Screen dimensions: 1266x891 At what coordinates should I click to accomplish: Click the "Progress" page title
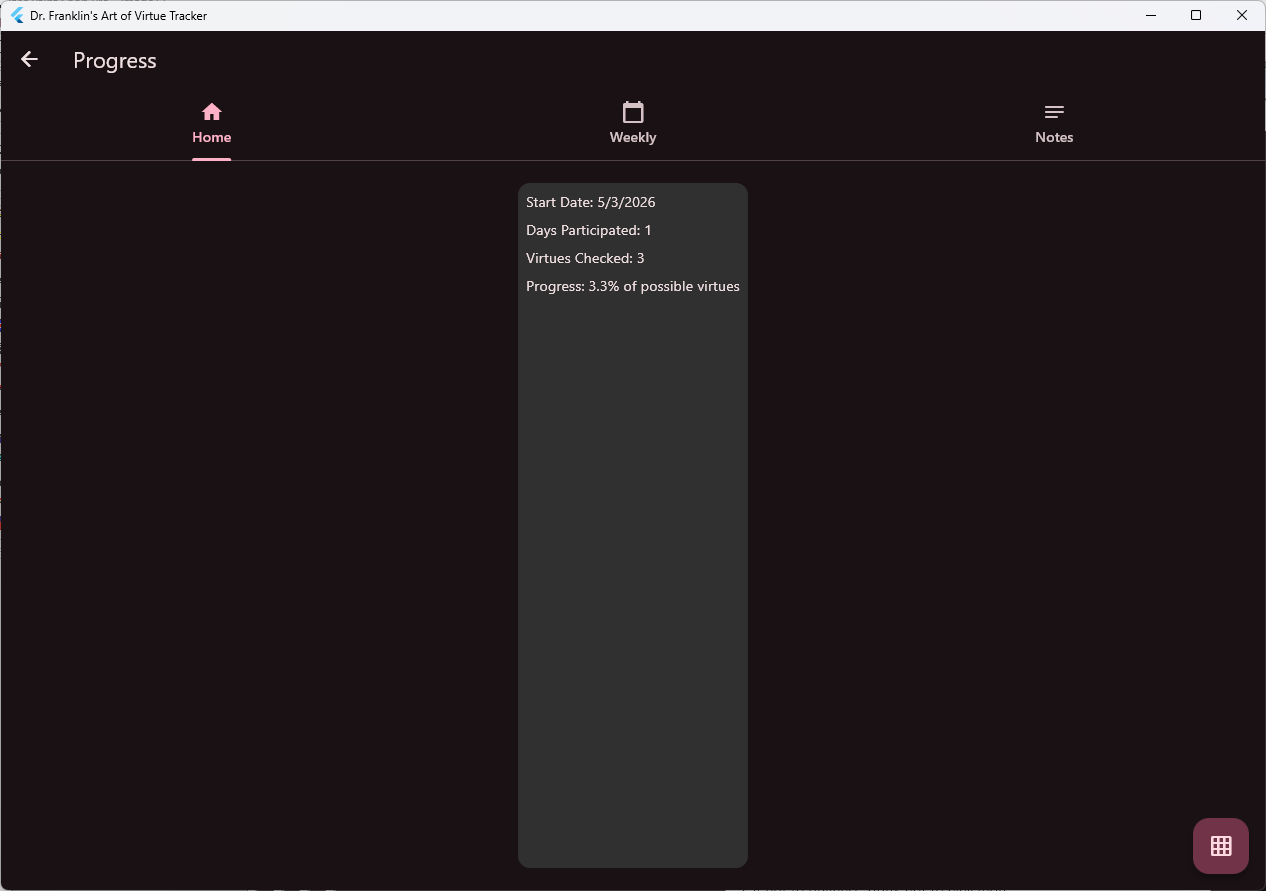click(115, 61)
